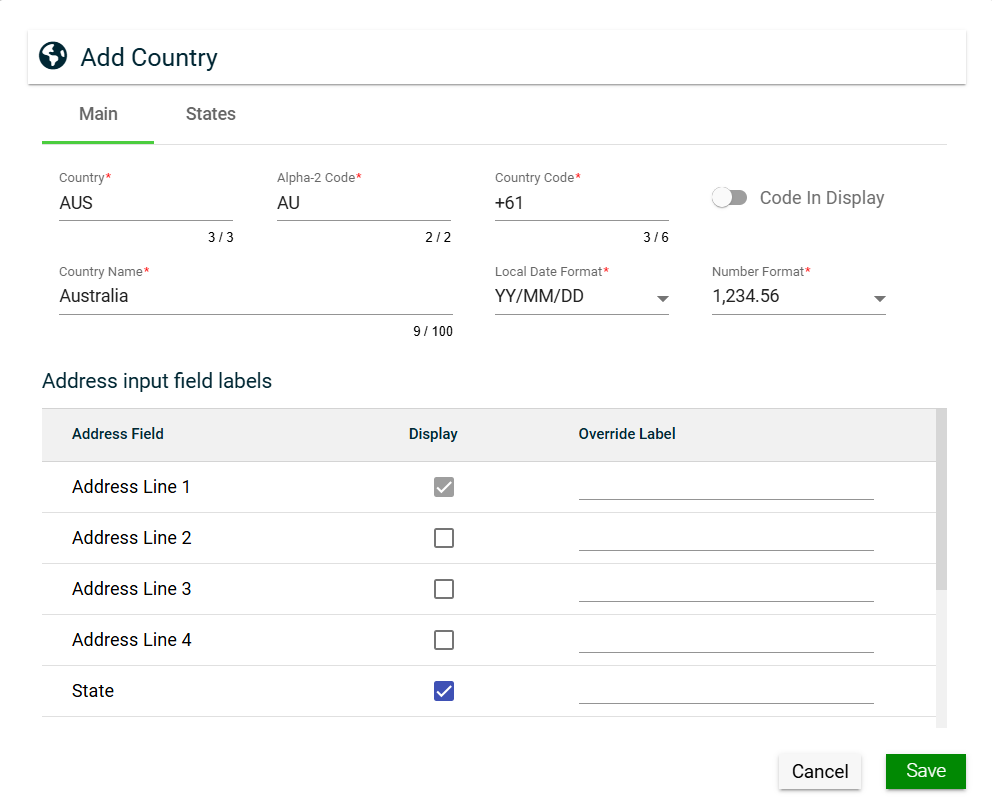
Task: Click Override Label field for Address Line 1
Action: pos(725,487)
